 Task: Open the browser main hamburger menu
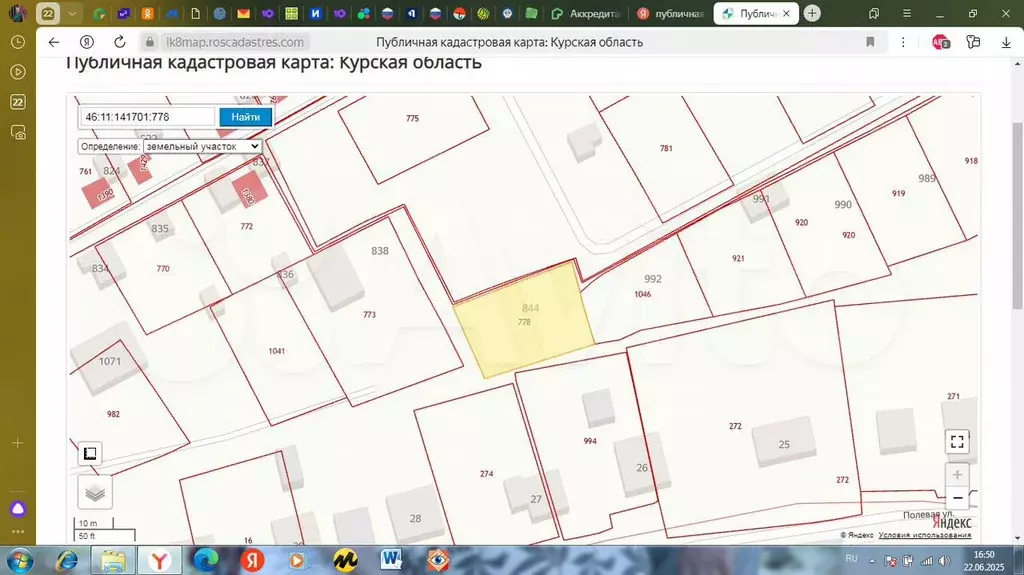click(x=906, y=13)
